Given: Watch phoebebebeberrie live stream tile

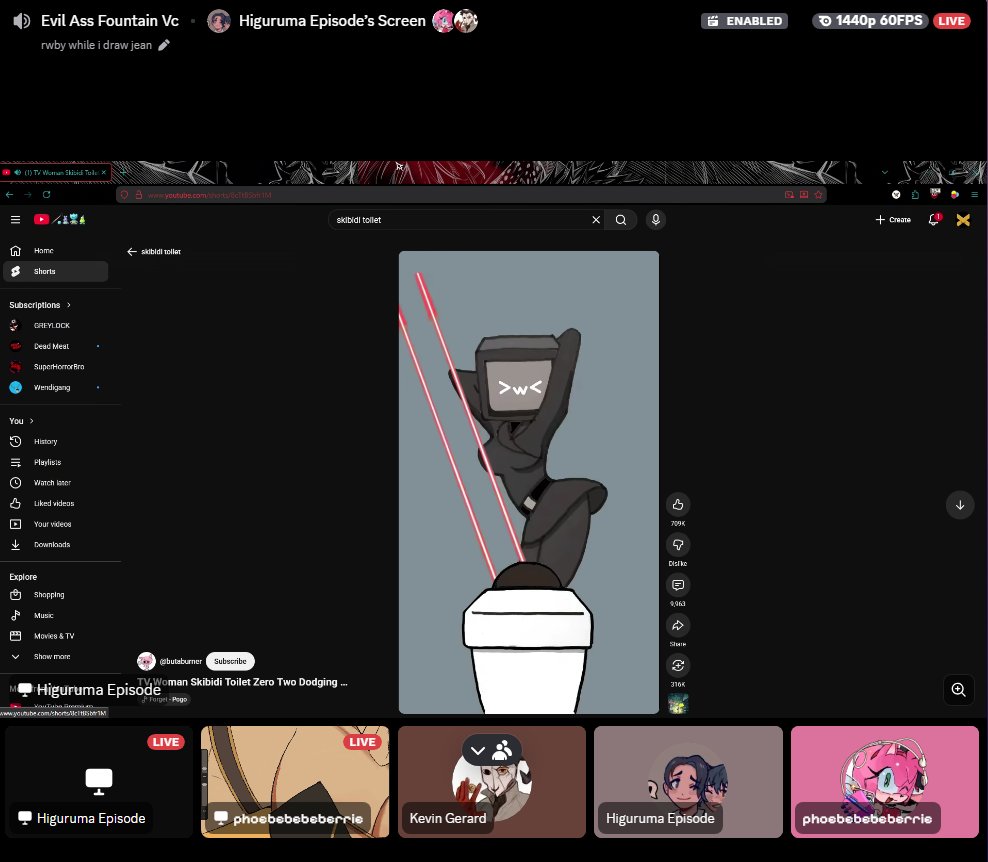Looking at the screenshot, I should (x=295, y=782).
